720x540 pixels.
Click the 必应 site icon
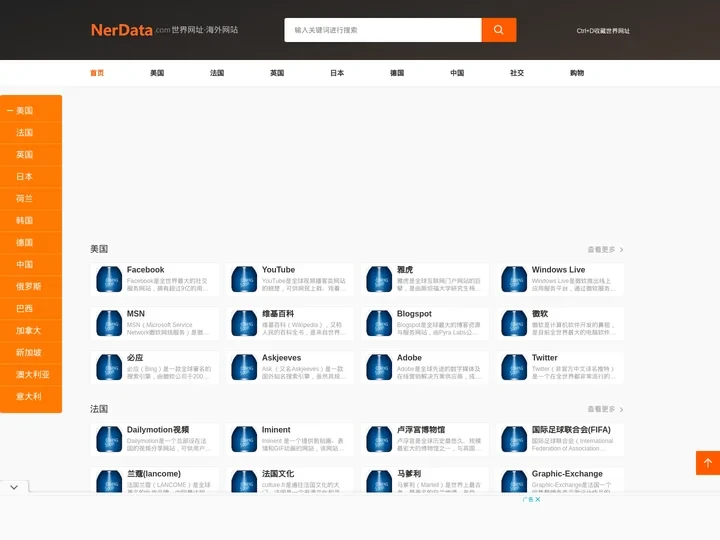pyautogui.click(x=109, y=367)
